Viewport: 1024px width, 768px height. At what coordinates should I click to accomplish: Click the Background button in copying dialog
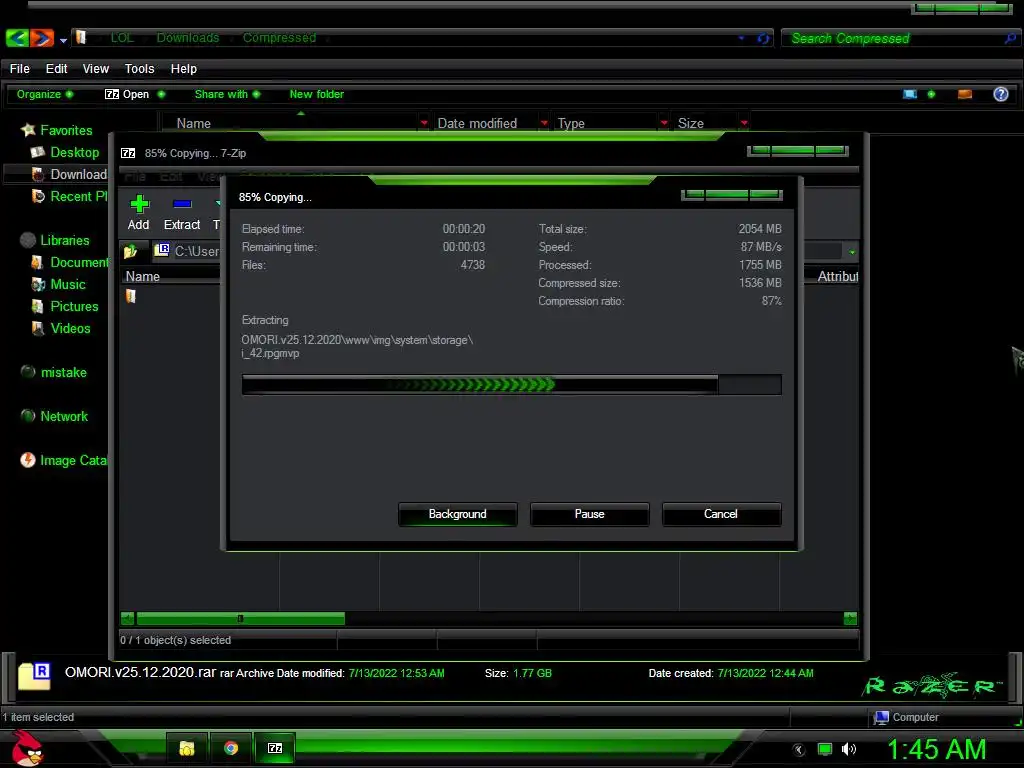click(457, 514)
